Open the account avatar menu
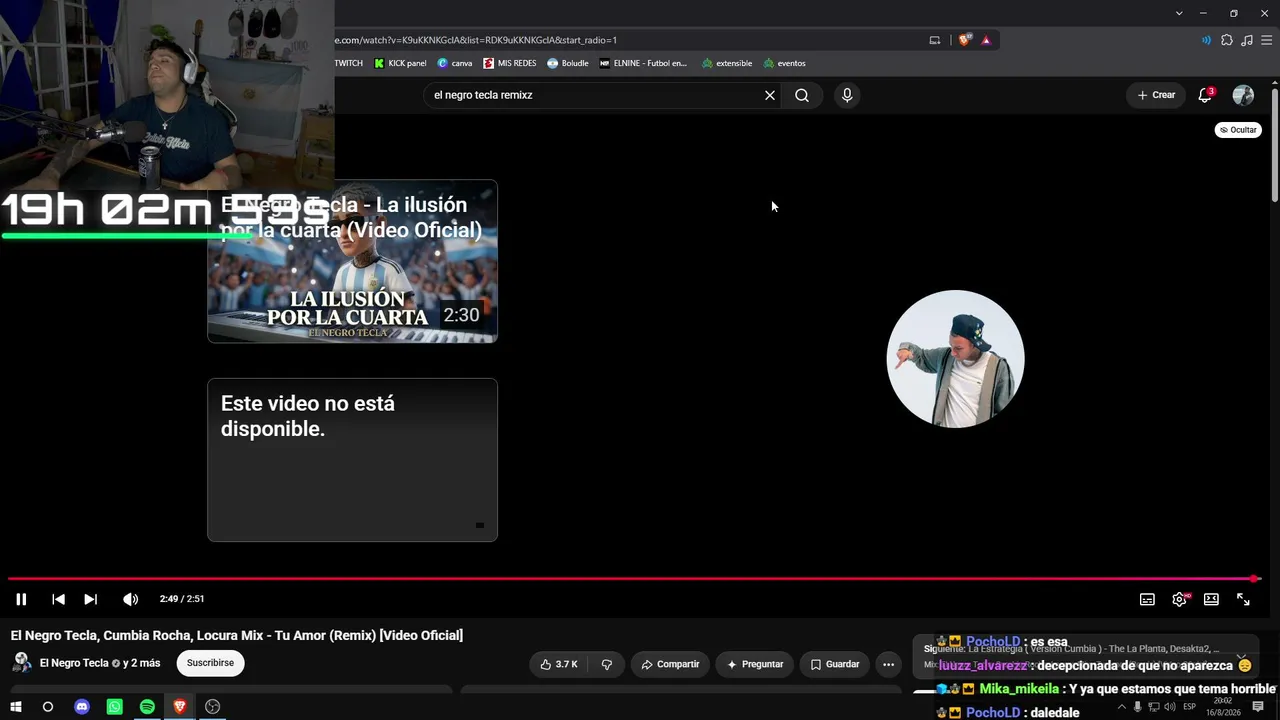The width and height of the screenshot is (1280, 720). 1243,95
